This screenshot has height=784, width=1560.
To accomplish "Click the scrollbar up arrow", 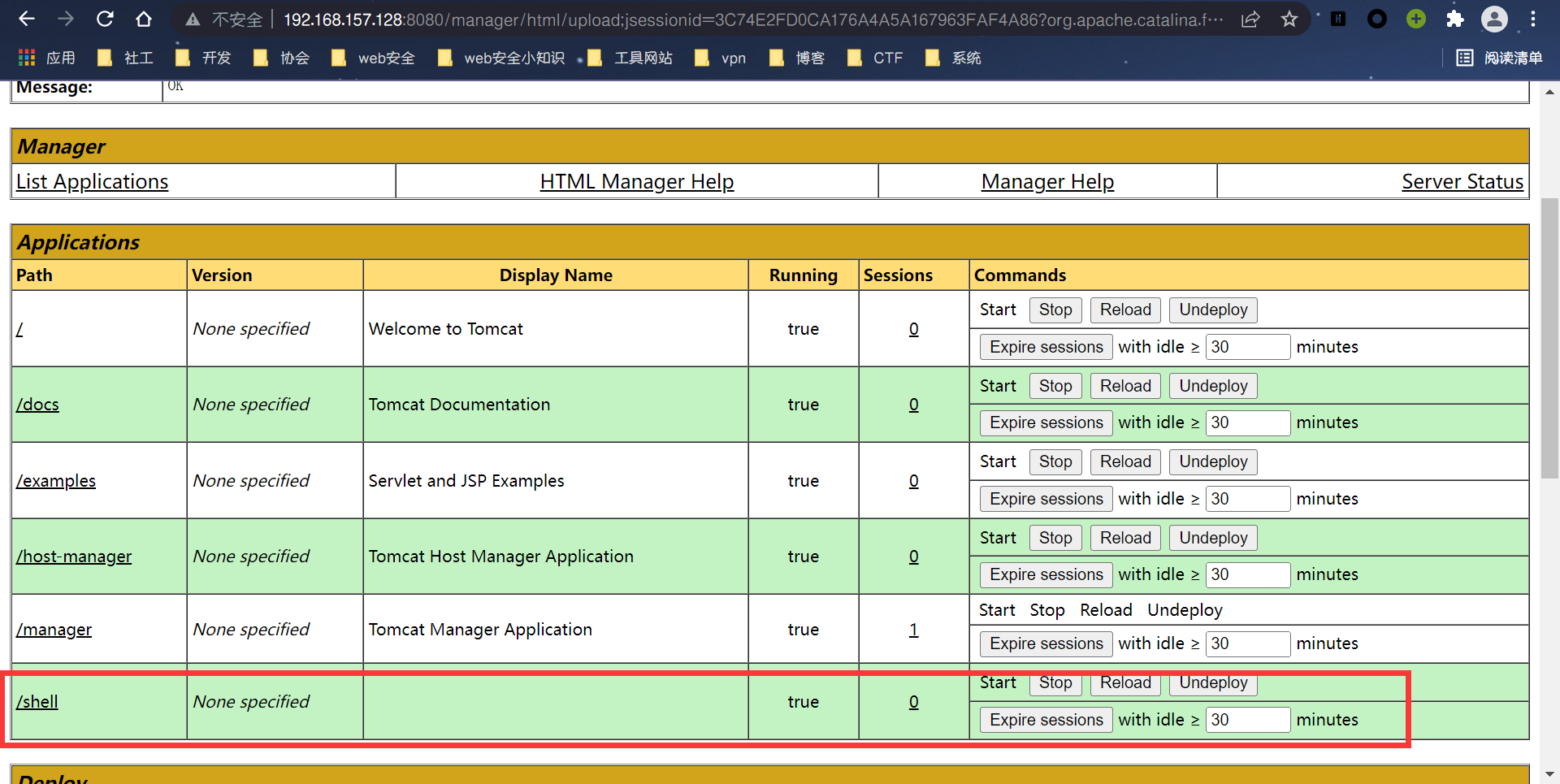I will coord(1549,91).
